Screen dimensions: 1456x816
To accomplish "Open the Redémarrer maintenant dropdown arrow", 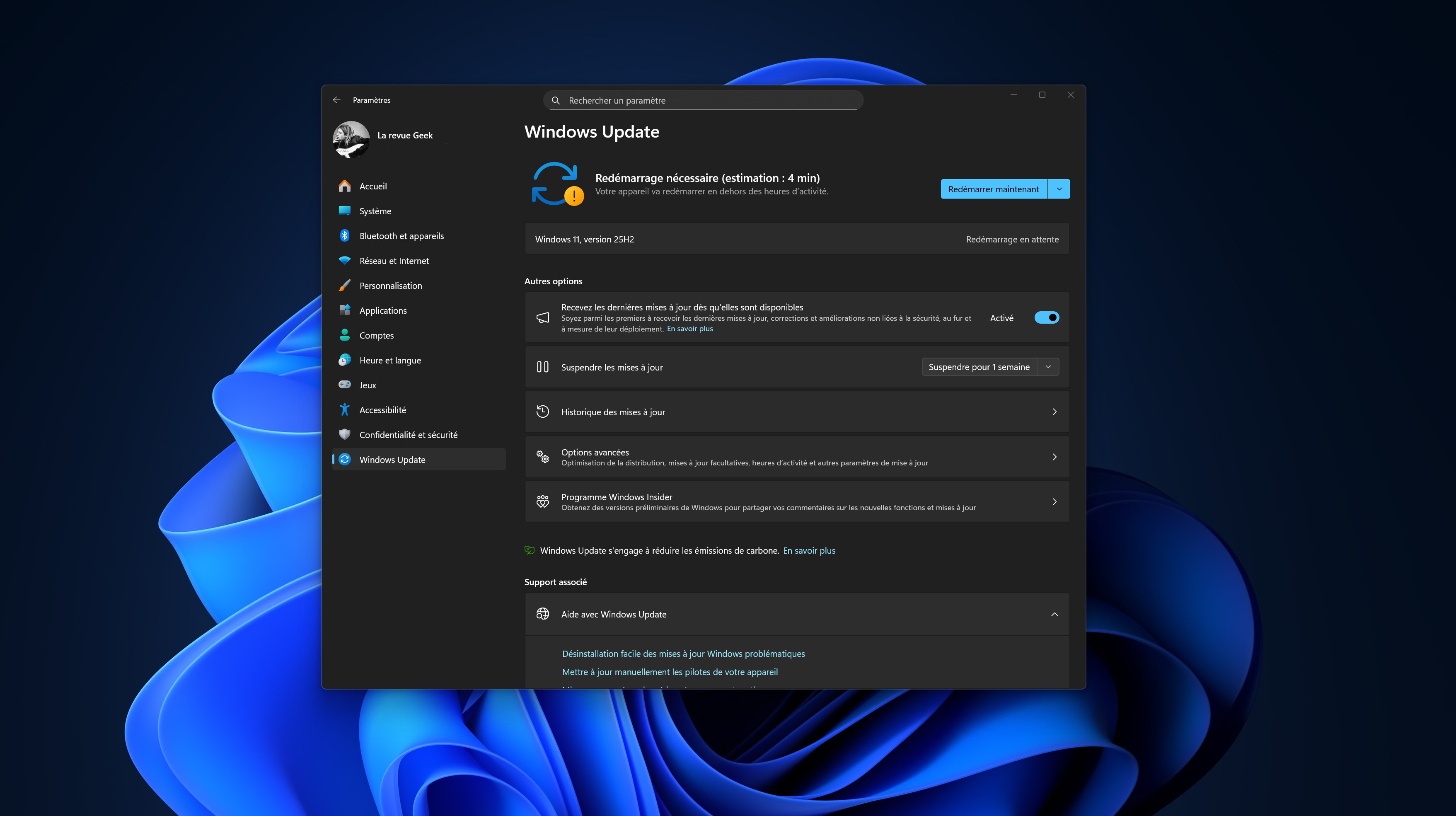I will (1059, 189).
